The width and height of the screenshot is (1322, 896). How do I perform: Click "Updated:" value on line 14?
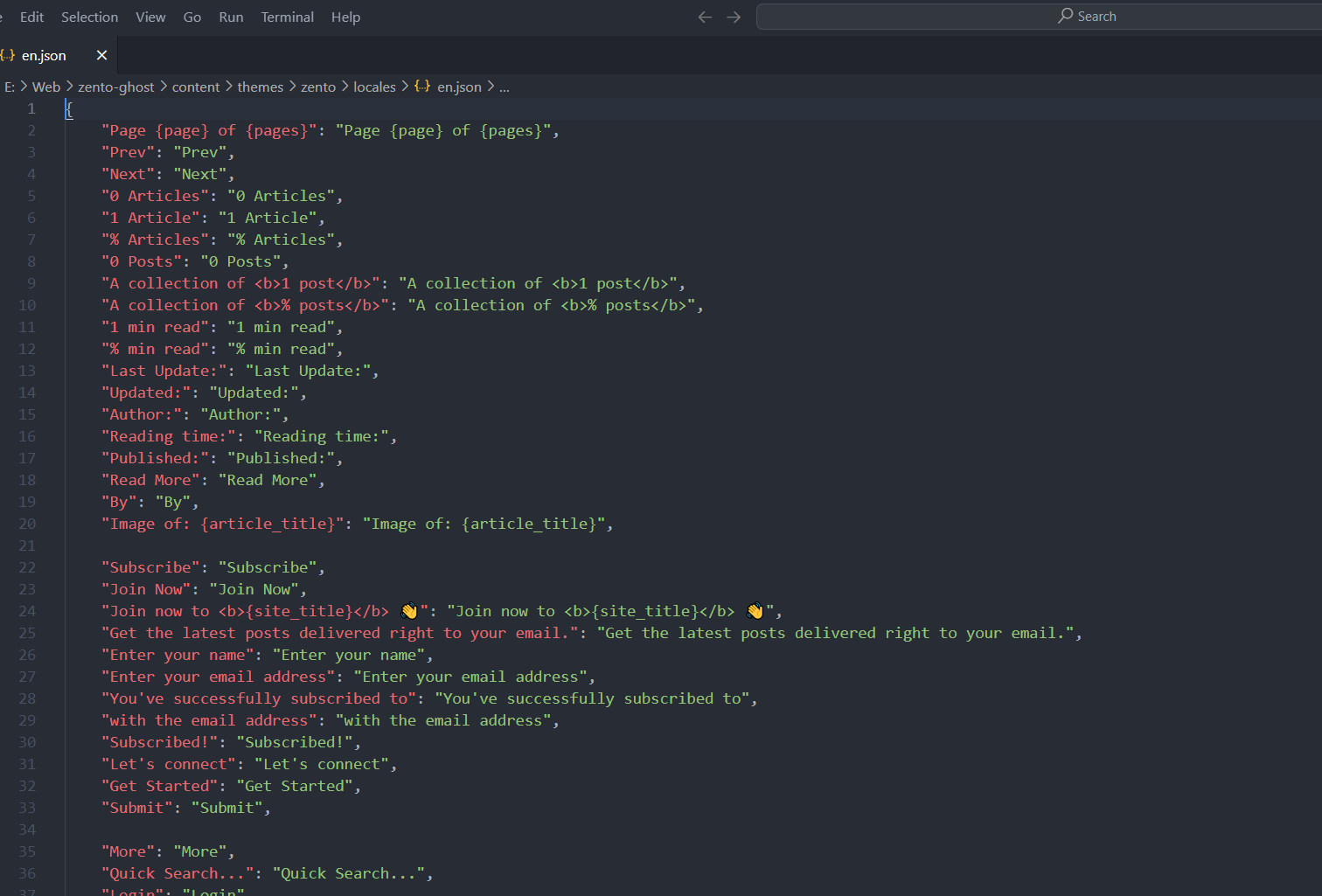coord(254,392)
